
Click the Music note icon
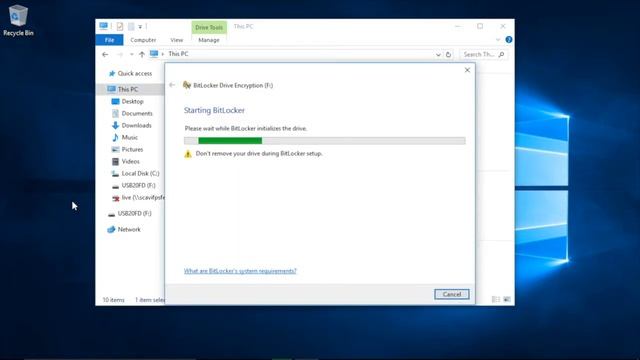pyautogui.click(x=115, y=137)
